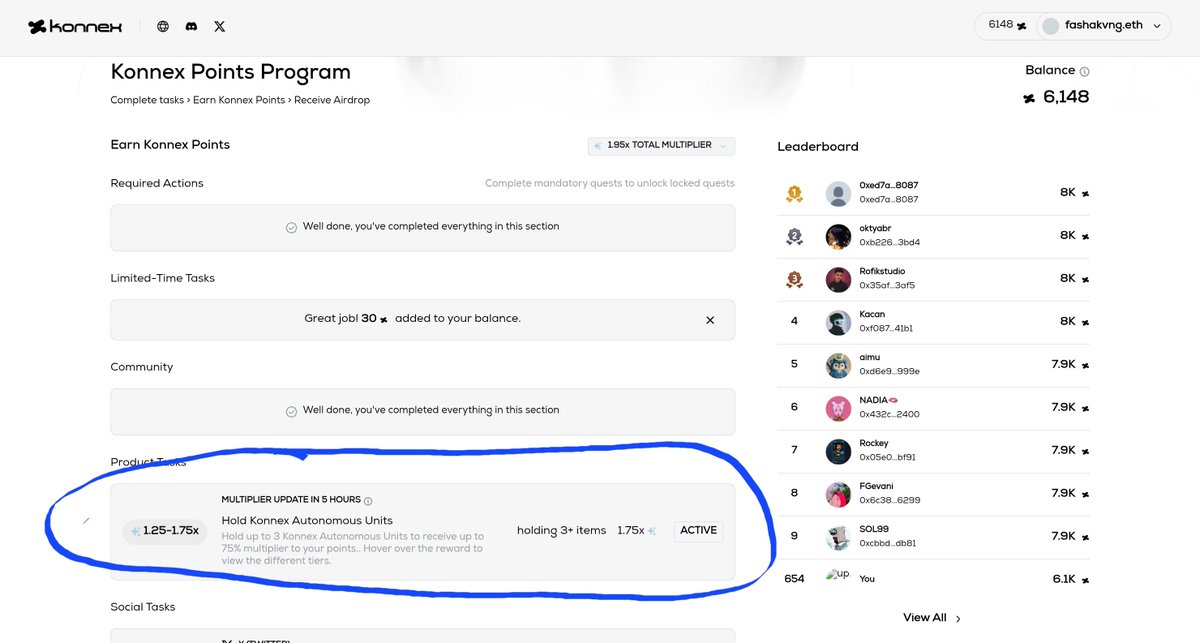1200x643 pixels.
Task: Click Rockey's avatar
Action: tap(838, 452)
